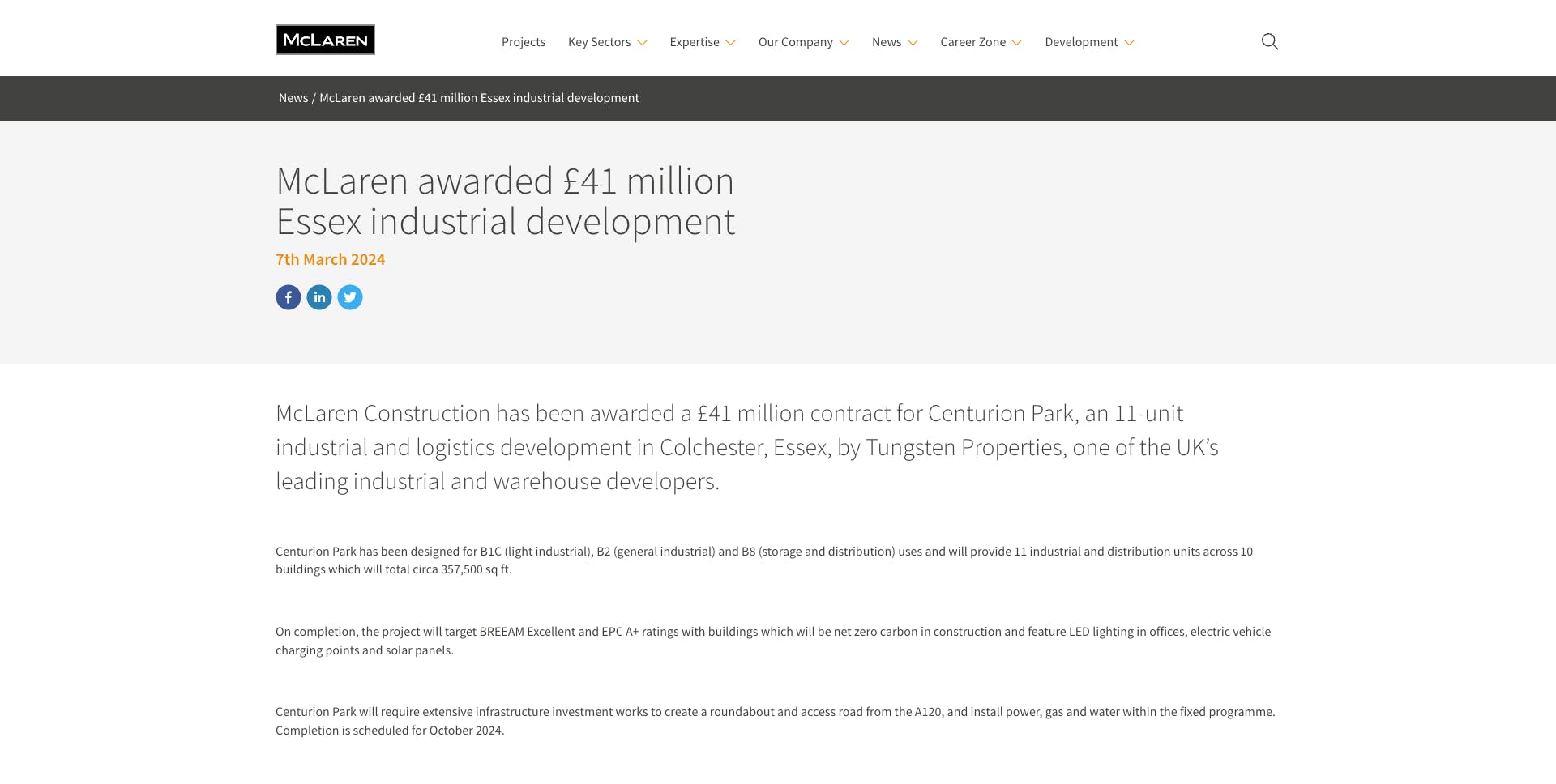
Task: Click the McLaren brand name in header
Action: point(325,39)
